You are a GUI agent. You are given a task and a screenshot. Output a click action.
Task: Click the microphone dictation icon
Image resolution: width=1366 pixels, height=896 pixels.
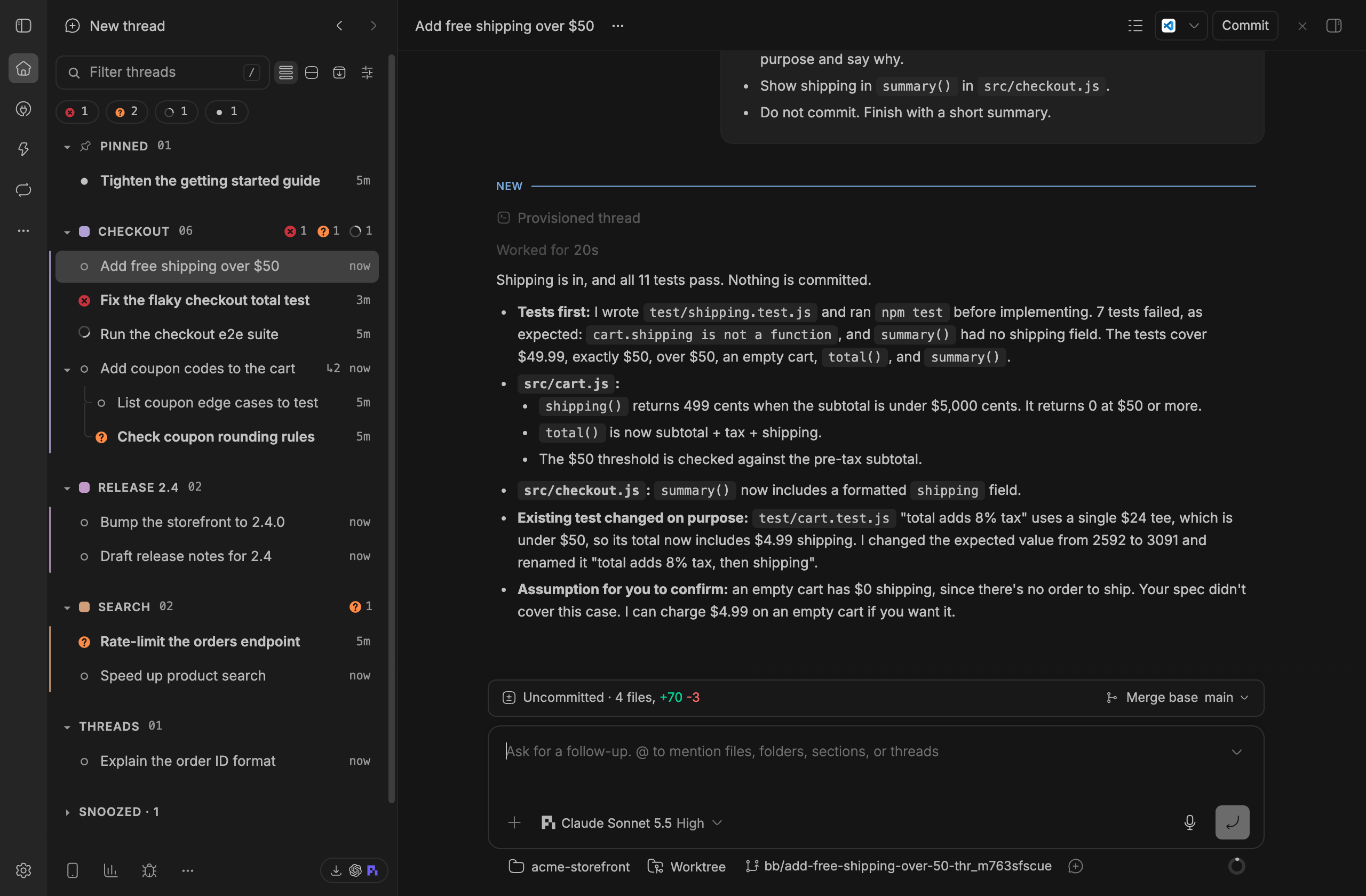point(1190,822)
